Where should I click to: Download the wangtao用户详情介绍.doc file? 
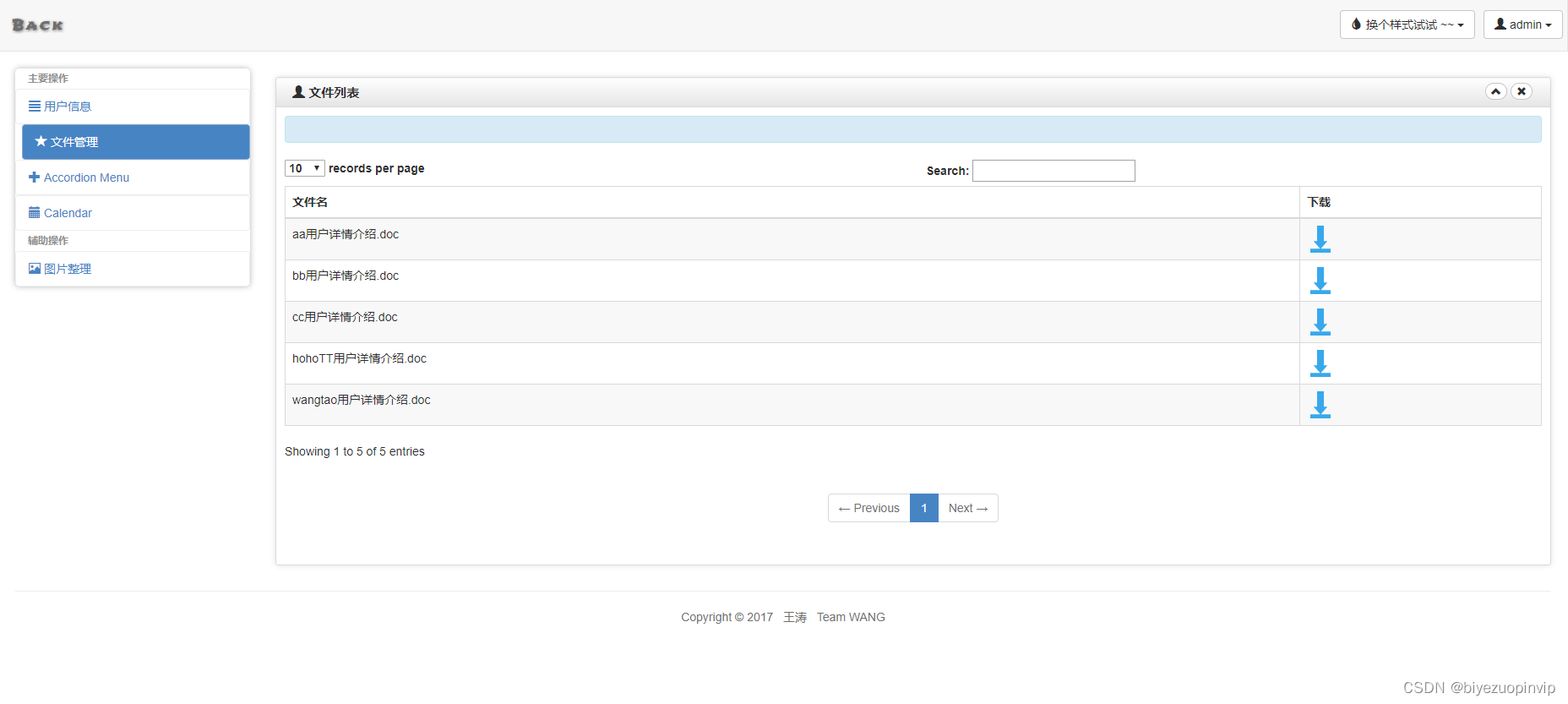(1320, 405)
